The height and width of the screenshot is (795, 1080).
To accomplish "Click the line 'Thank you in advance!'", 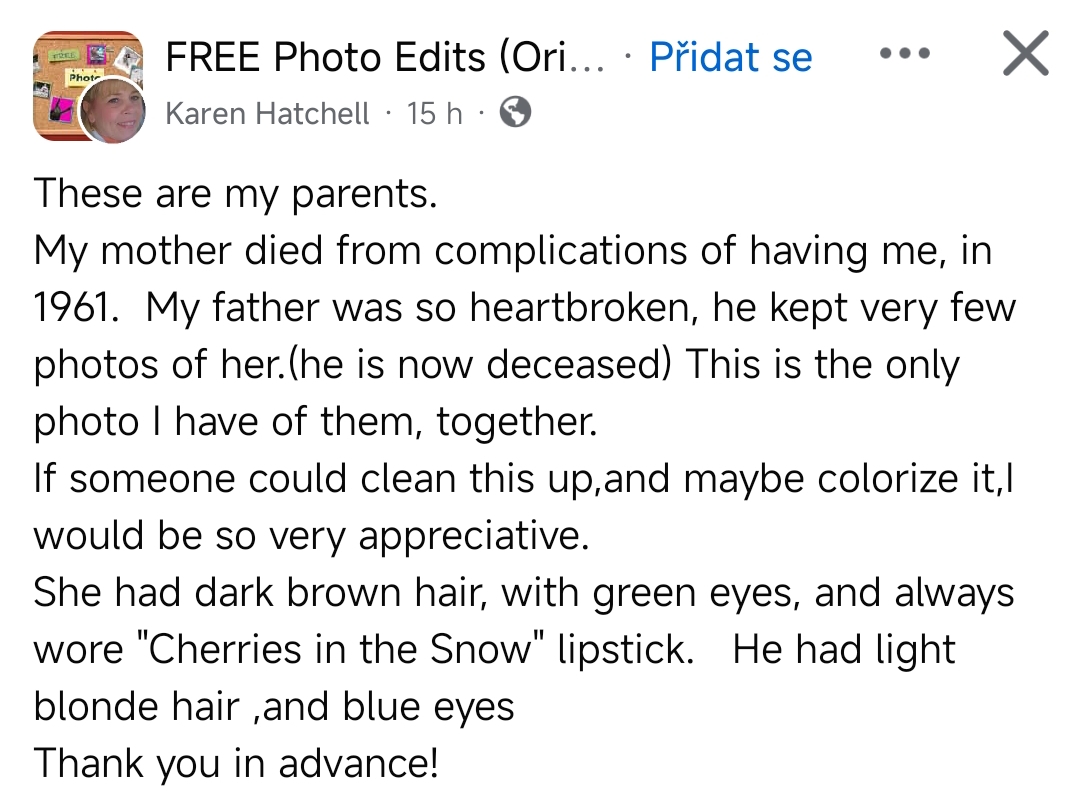I will pyautogui.click(x=236, y=763).
